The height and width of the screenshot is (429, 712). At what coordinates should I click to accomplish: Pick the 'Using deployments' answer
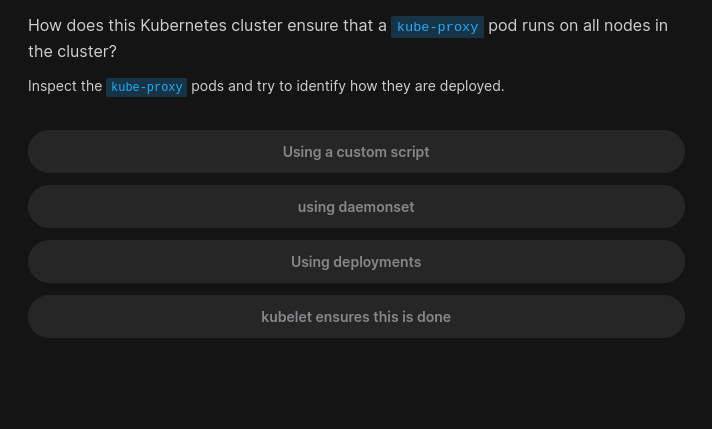tap(356, 262)
